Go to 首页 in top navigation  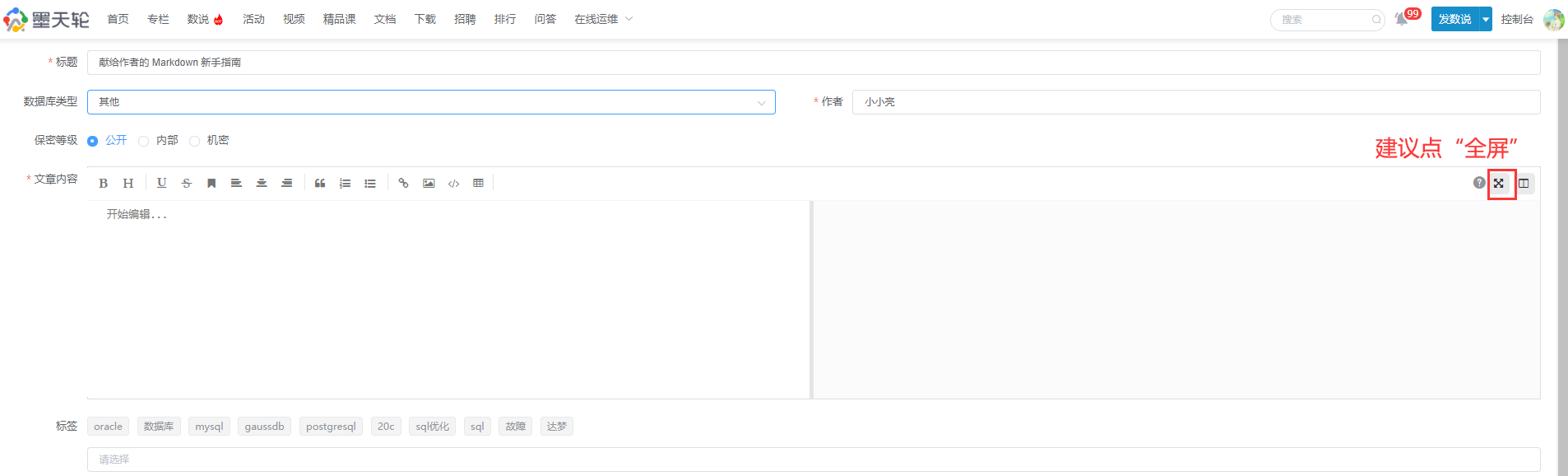pos(118,19)
